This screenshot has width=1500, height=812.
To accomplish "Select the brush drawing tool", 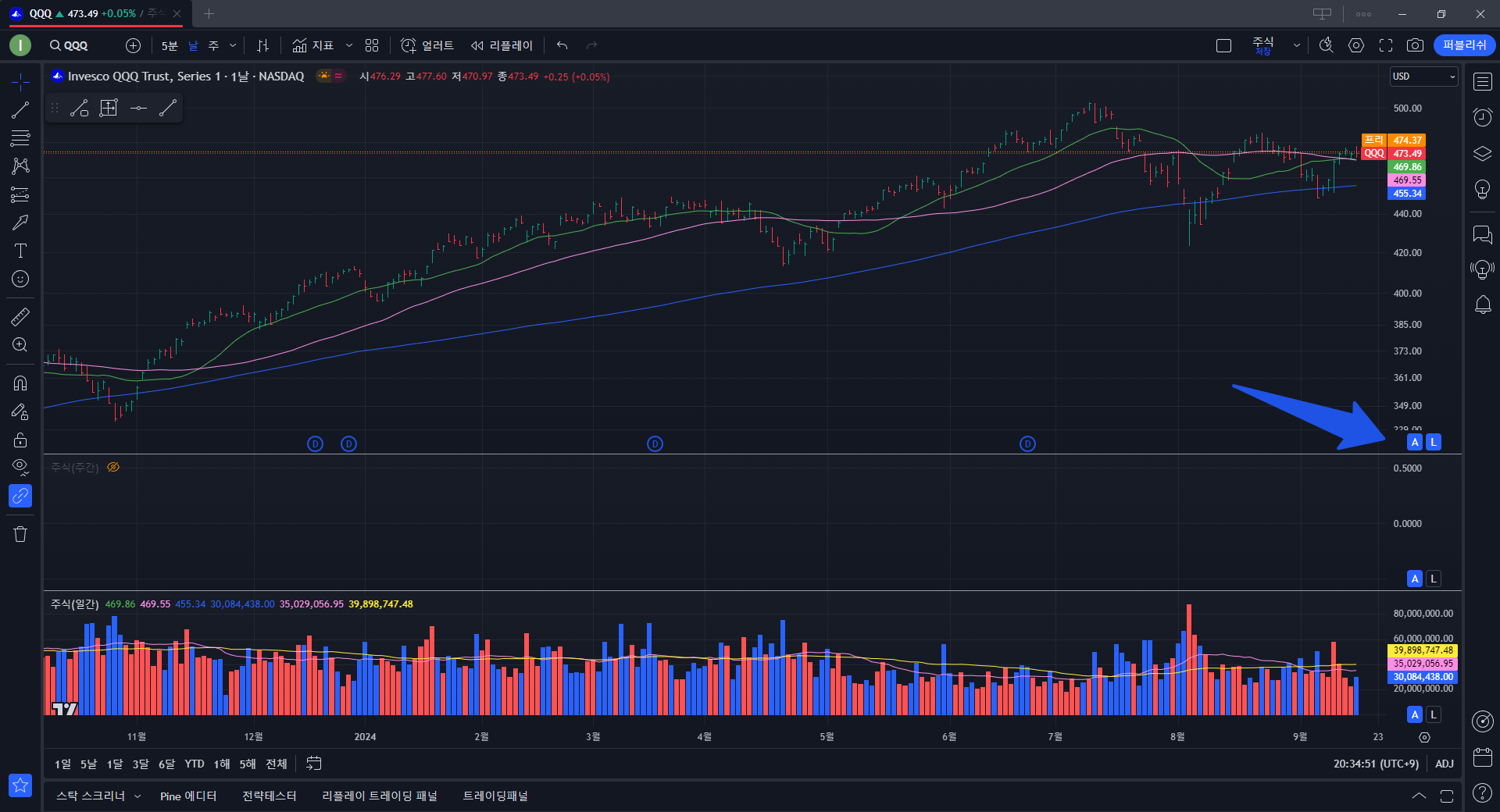I will click(x=20, y=223).
